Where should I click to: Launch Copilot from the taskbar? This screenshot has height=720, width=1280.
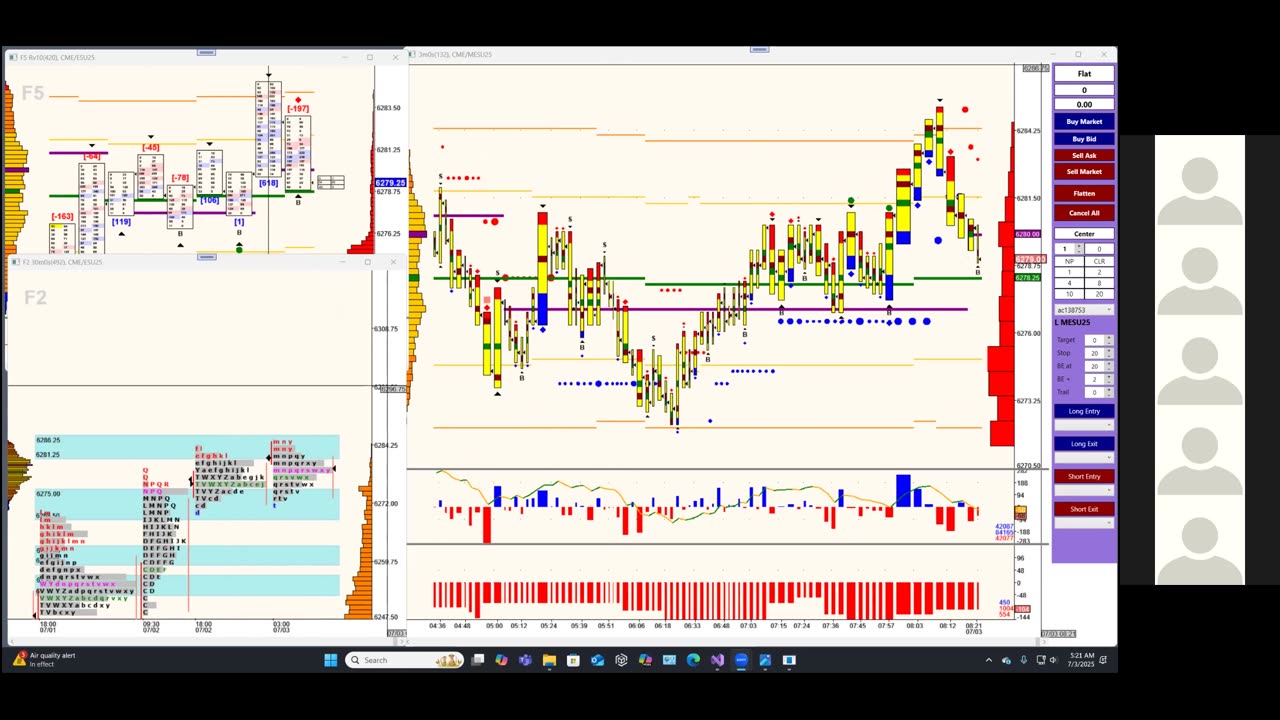pyautogui.click(x=501, y=660)
